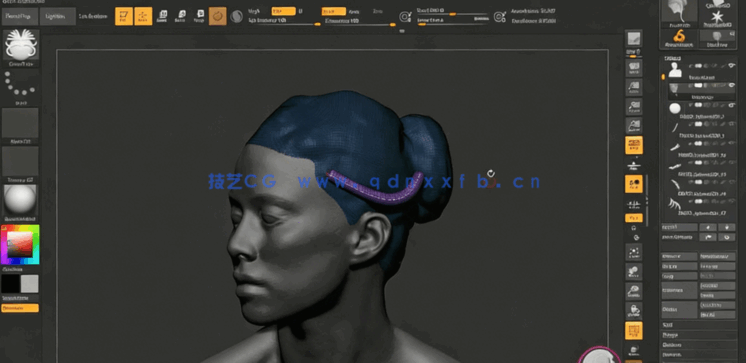Click the move subtool up arrow button
The image size is (746, 363).
708,237
